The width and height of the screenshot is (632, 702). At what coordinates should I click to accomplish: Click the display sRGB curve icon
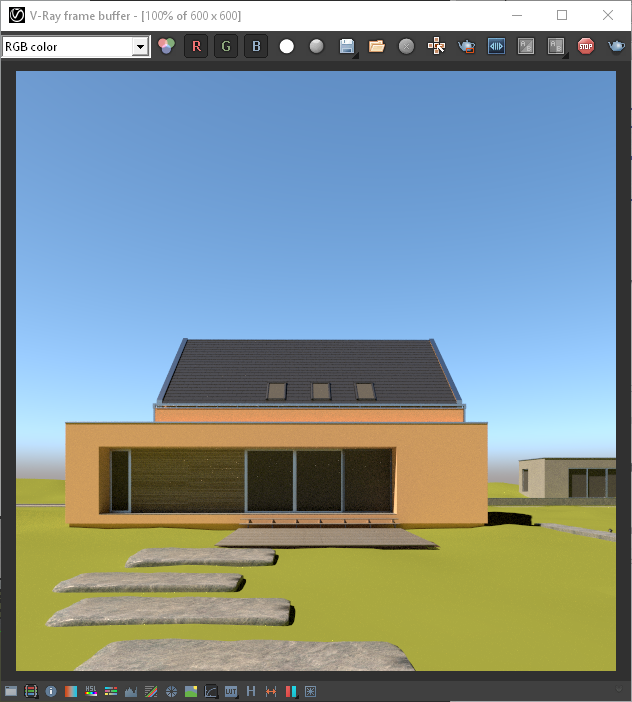click(x=211, y=691)
